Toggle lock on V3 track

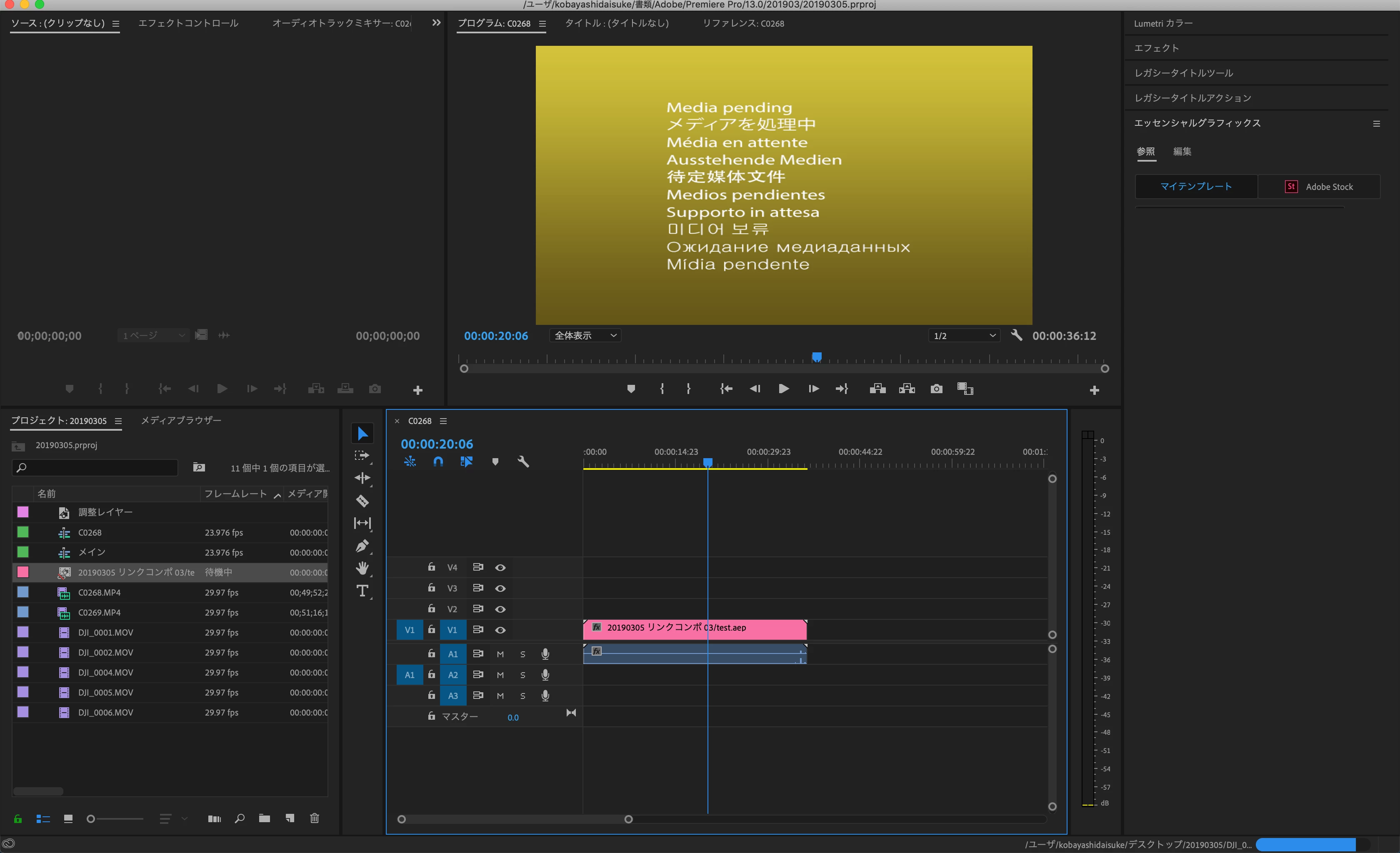coord(431,587)
